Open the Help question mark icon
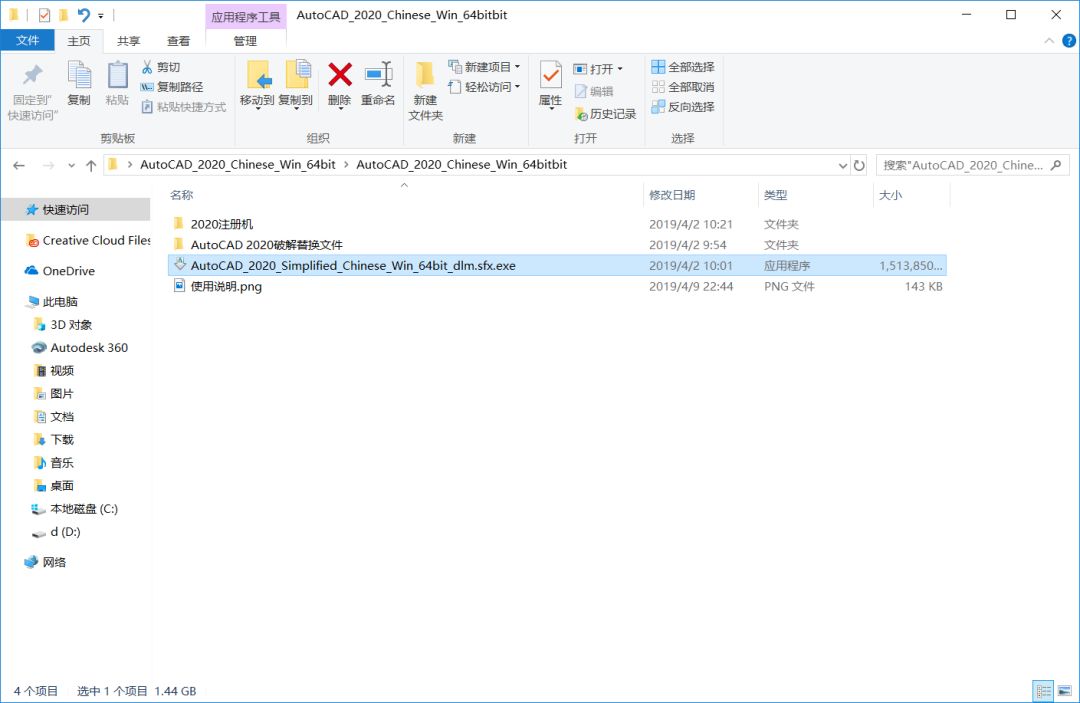This screenshot has height=703, width=1080. [x=1069, y=41]
